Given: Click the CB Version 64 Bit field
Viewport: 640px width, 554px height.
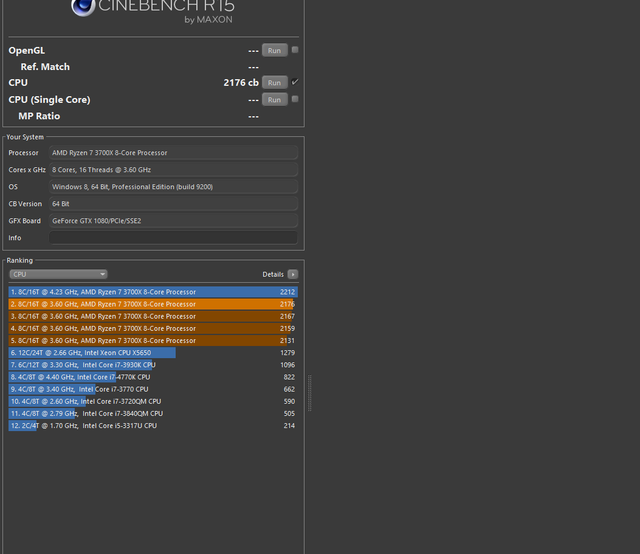Looking at the screenshot, I should [173, 204].
